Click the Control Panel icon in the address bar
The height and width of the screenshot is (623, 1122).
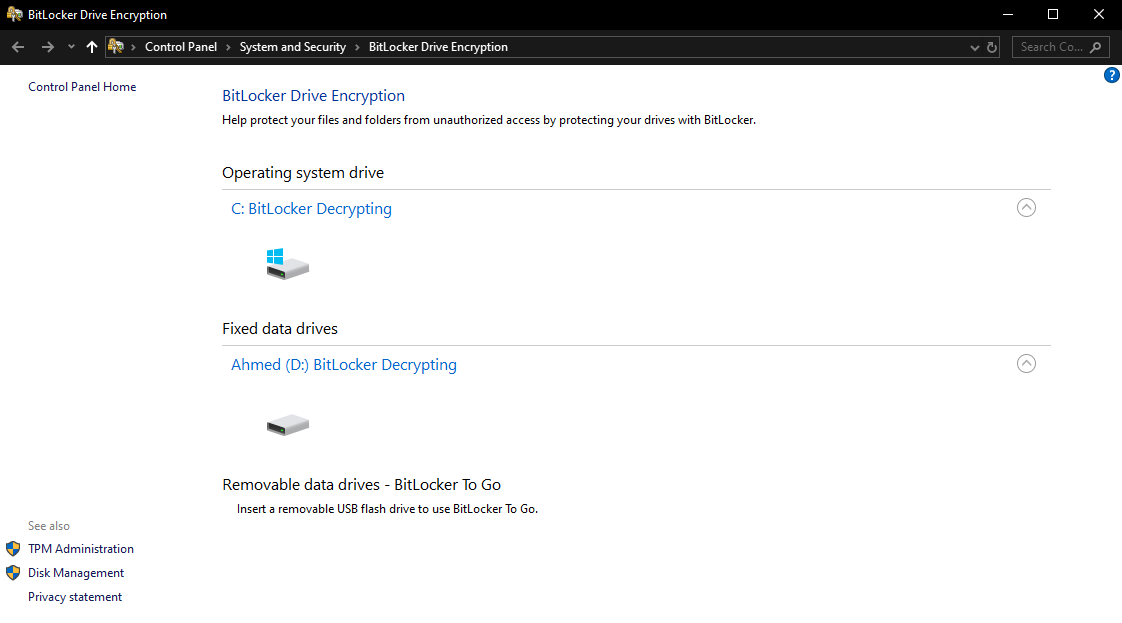pos(115,46)
